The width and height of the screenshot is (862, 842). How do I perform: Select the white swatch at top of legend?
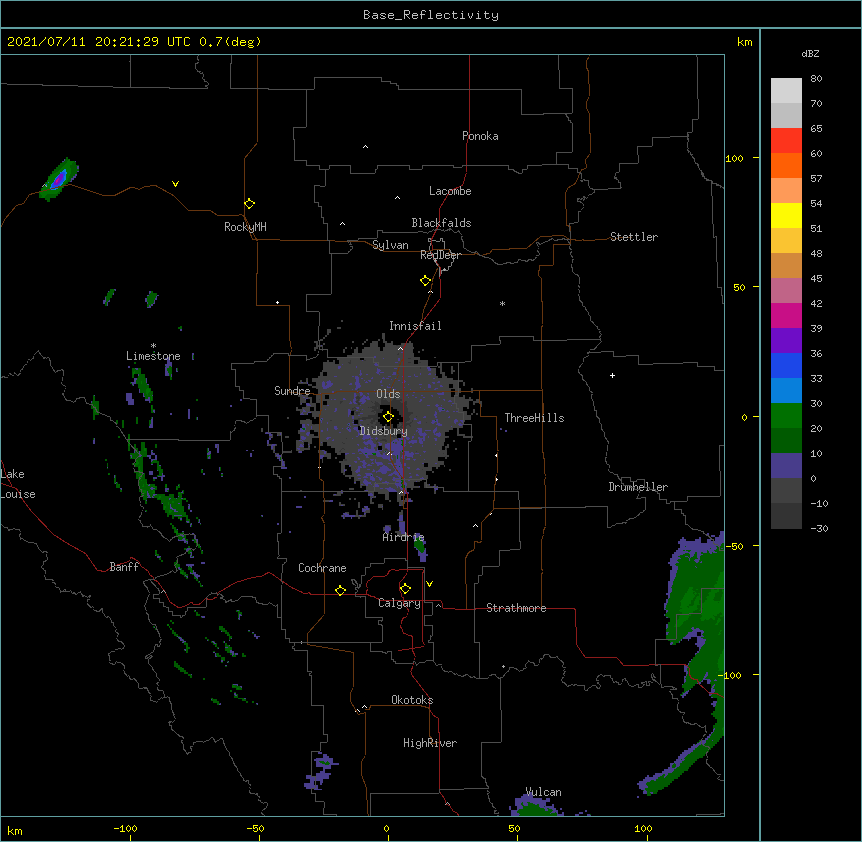click(786, 90)
